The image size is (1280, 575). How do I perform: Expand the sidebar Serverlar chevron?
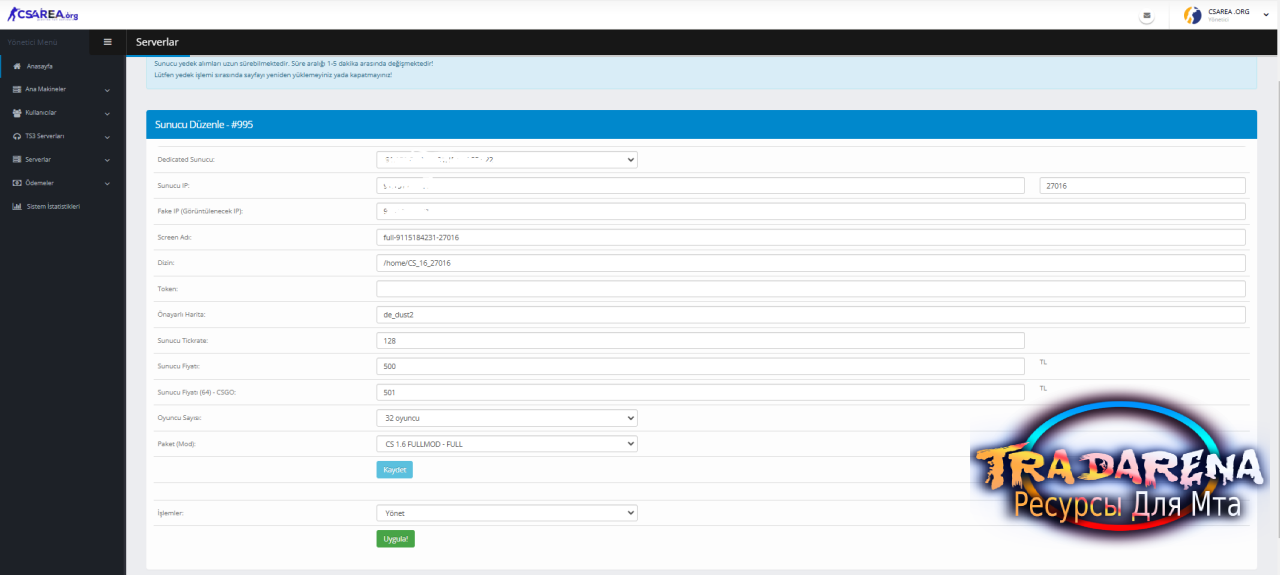click(x=107, y=160)
